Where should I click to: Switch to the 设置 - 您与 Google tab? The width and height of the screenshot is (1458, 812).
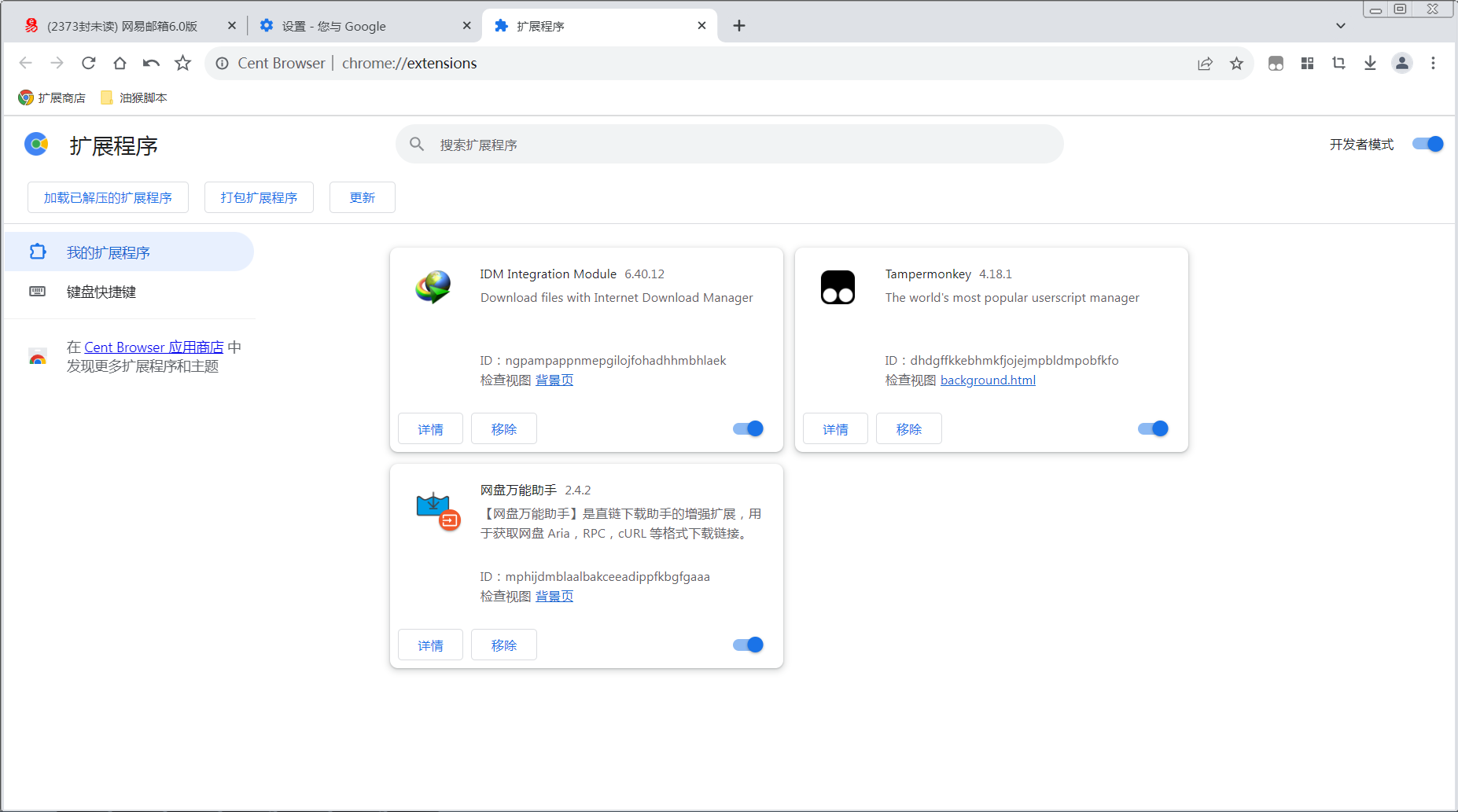click(x=364, y=25)
